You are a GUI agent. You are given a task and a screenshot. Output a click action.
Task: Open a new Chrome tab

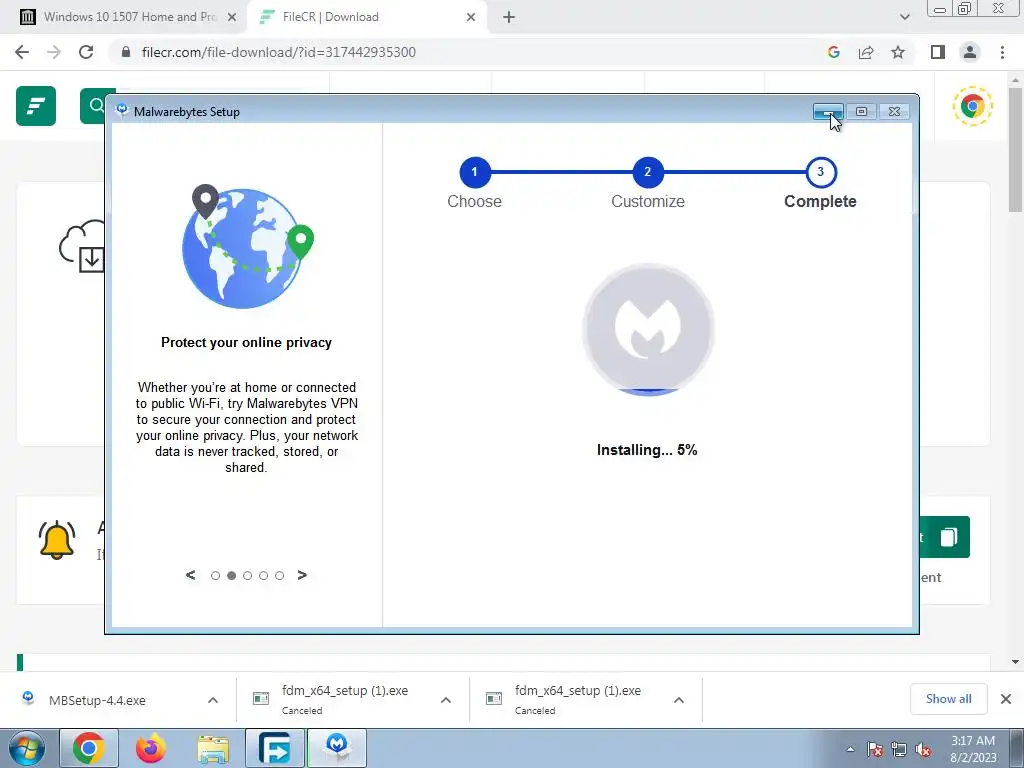(509, 17)
